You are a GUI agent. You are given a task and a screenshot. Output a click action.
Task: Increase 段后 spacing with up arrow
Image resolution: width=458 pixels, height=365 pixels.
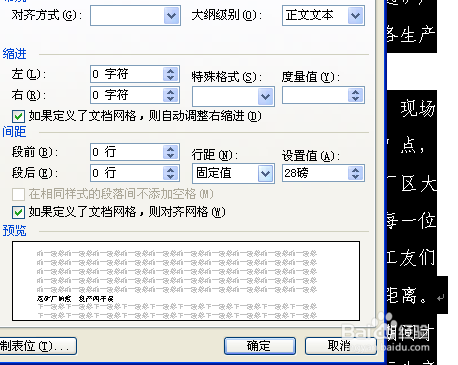coord(171,170)
